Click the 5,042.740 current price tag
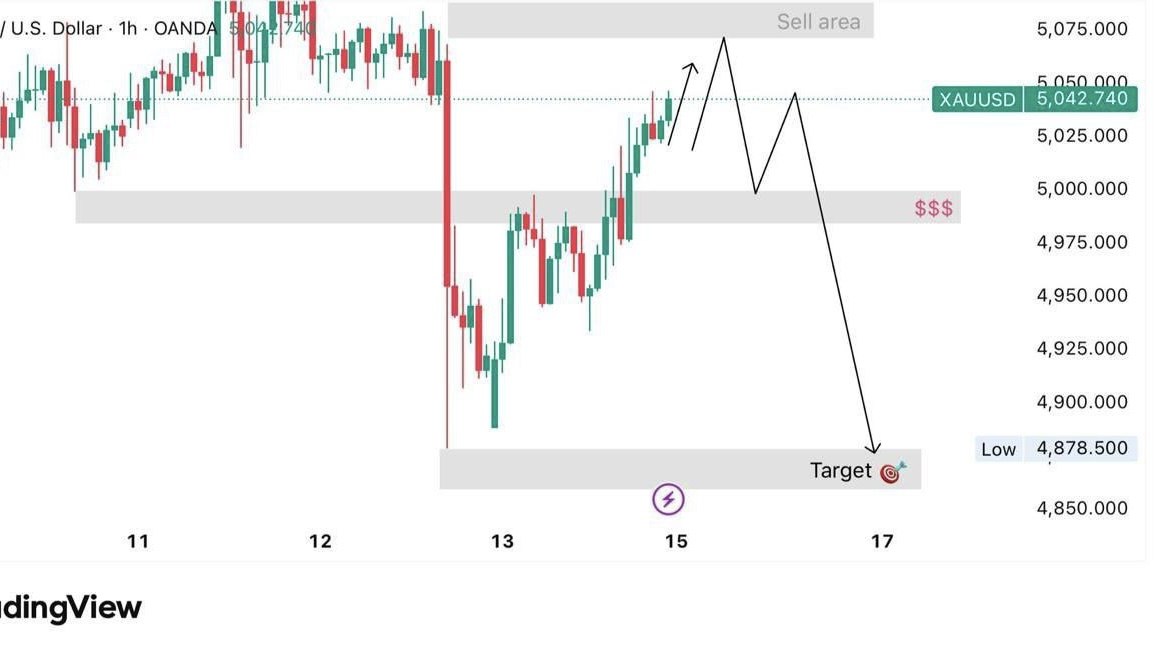Viewport: 1161px width, 653px height. click(x=1081, y=98)
